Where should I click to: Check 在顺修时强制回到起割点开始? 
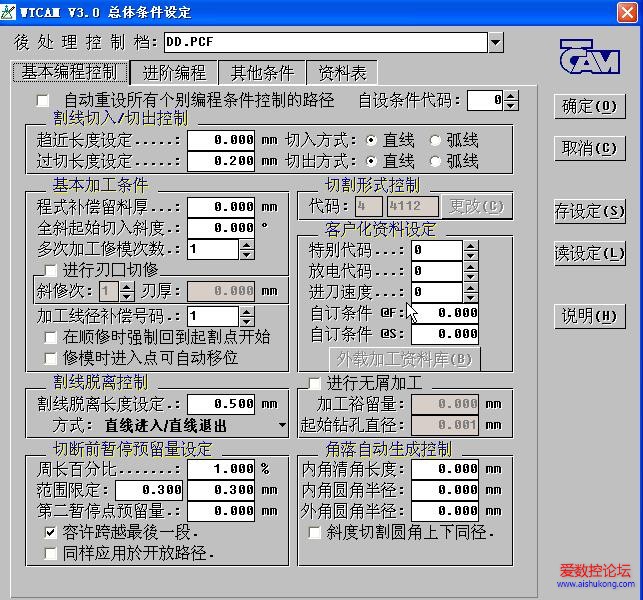pyautogui.click(x=50, y=337)
